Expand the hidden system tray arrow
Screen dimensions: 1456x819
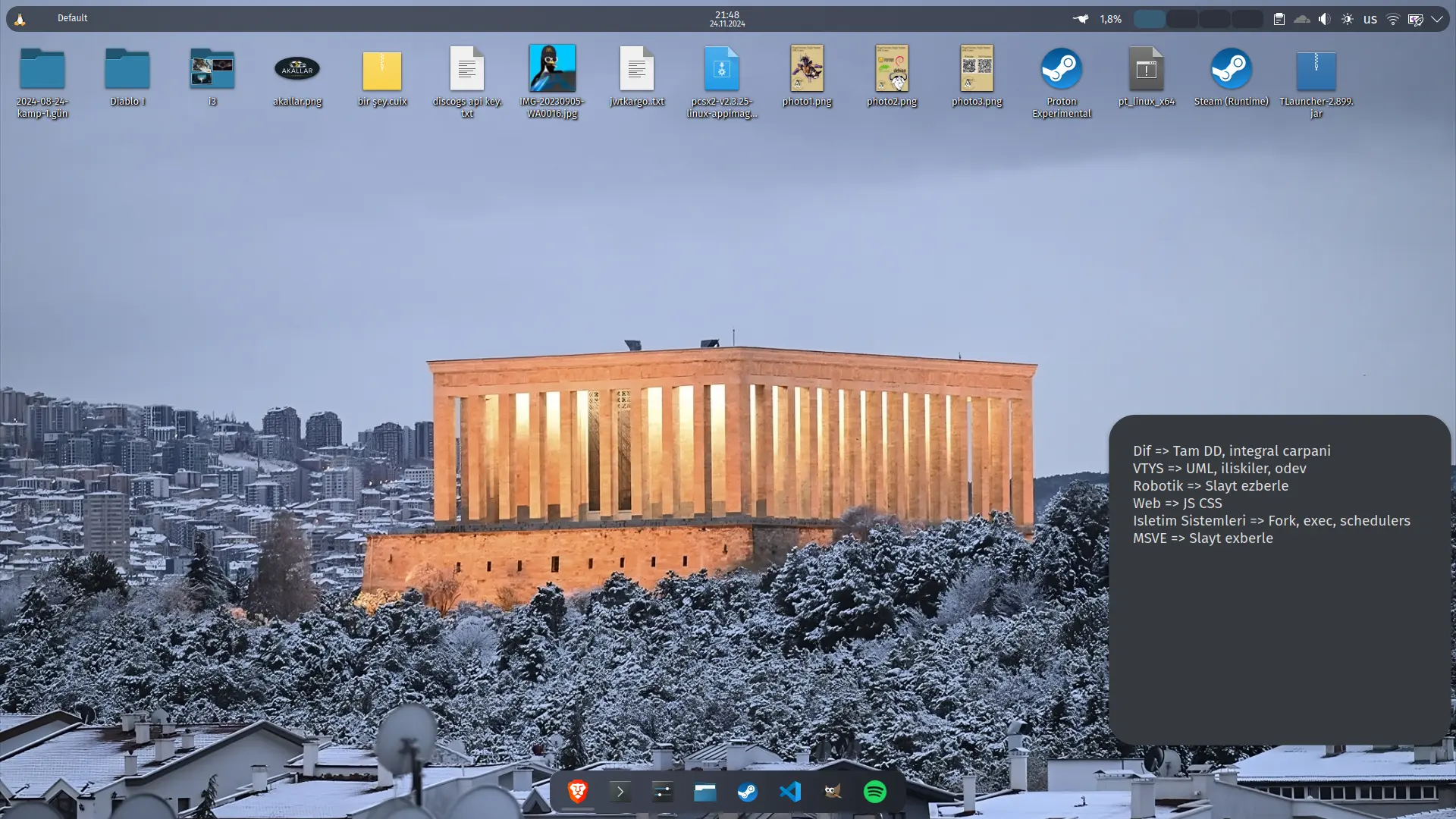[x=1437, y=19]
